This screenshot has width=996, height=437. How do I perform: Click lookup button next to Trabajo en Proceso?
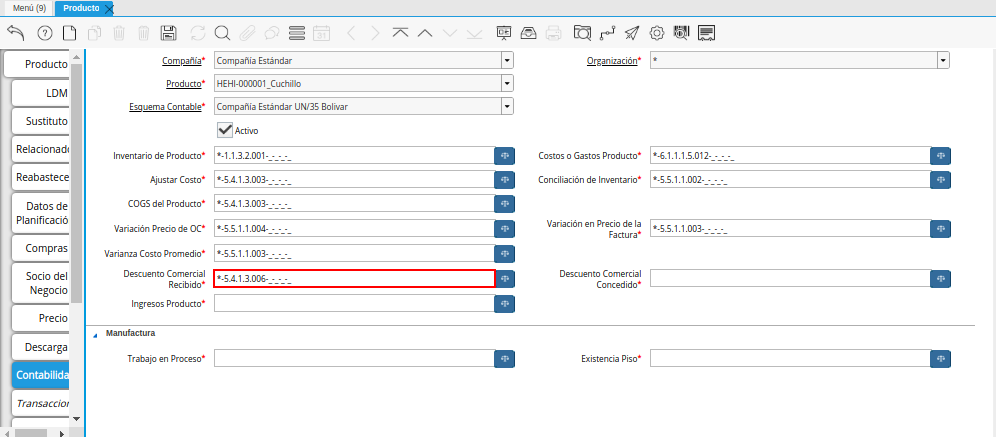[x=505, y=358]
